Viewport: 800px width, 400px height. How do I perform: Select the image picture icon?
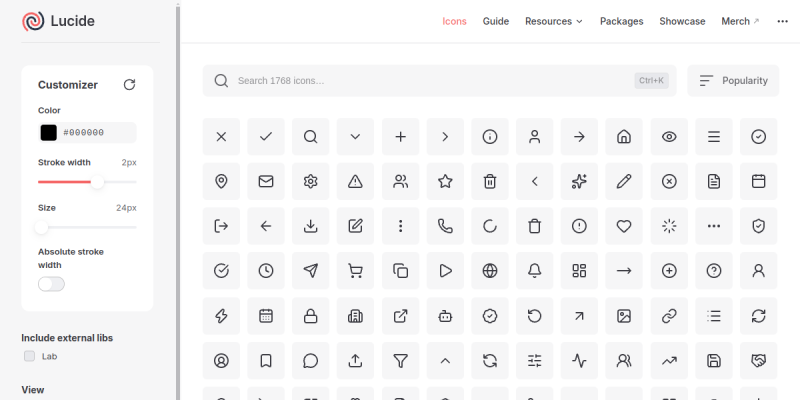(624, 316)
